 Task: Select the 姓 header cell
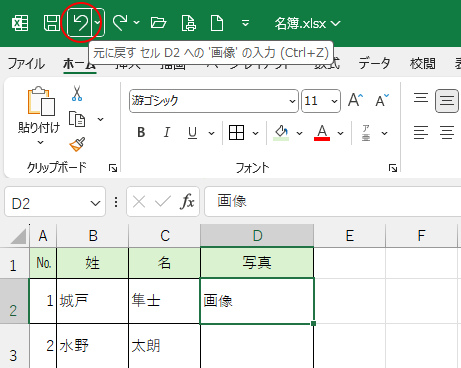93,263
